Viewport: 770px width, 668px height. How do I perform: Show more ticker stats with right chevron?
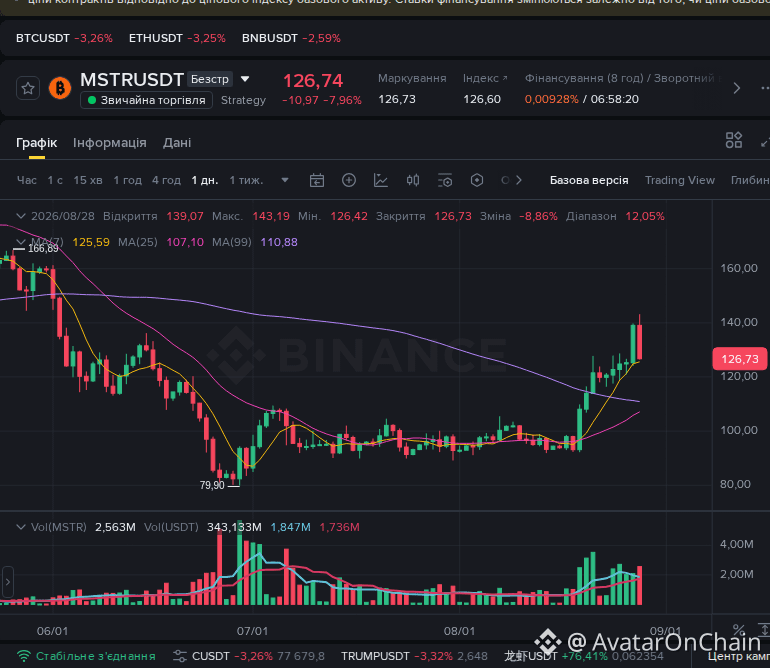(x=737, y=88)
